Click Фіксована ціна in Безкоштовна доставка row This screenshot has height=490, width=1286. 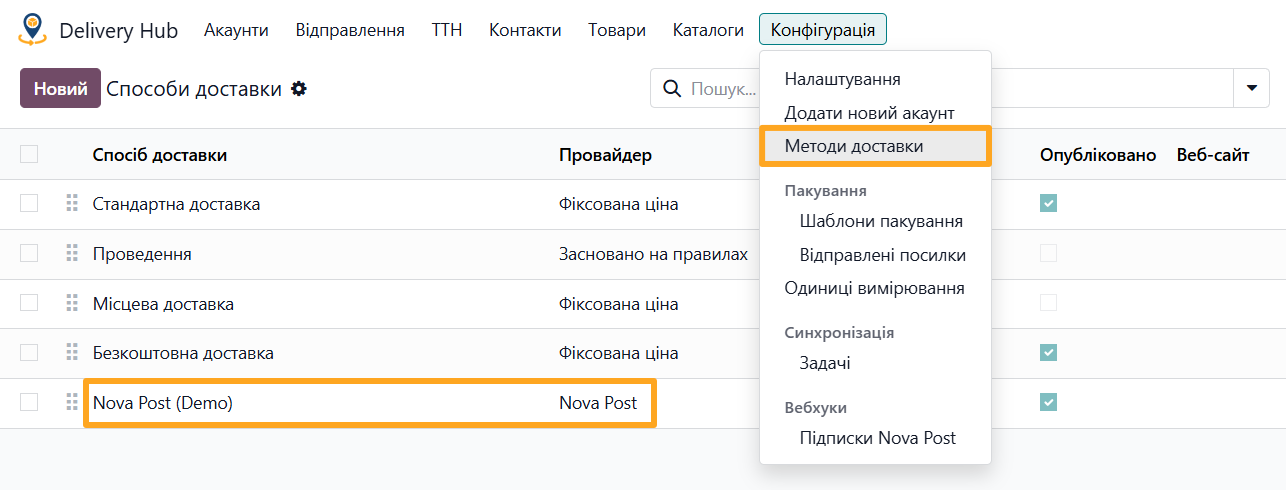tap(618, 353)
